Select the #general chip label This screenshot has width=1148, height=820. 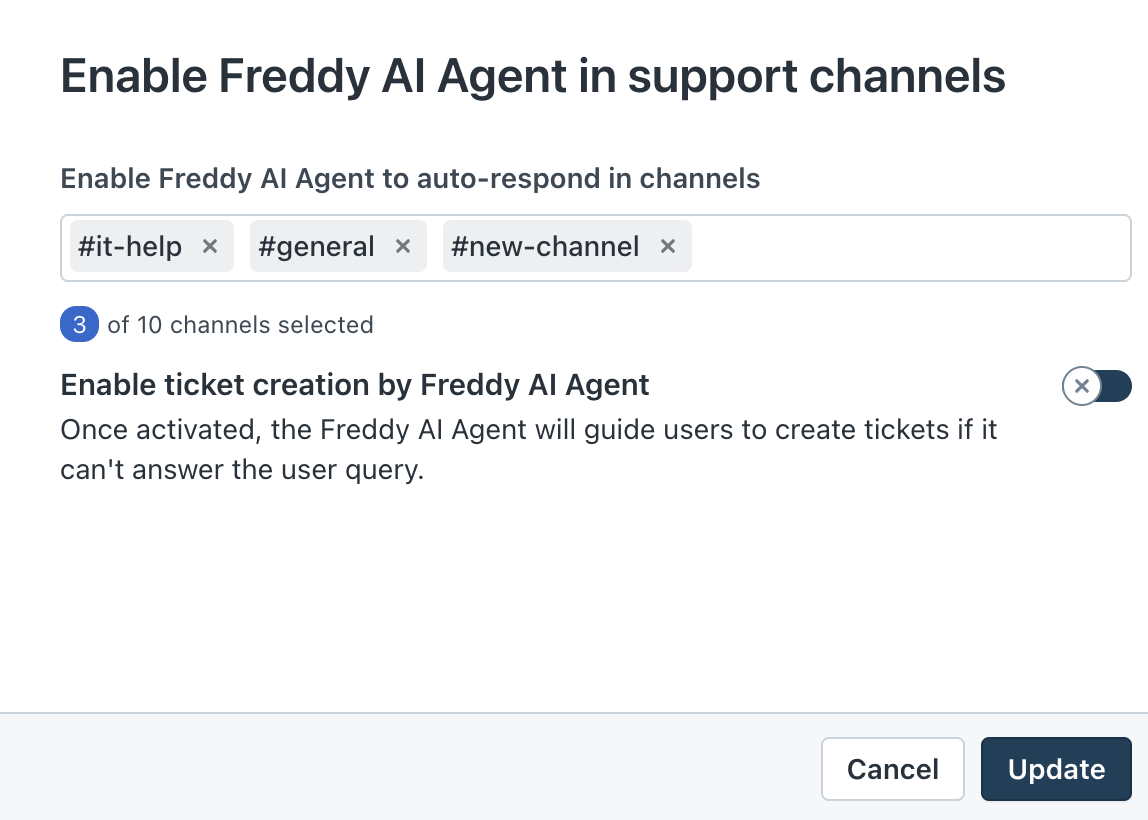(x=316, y=247)
